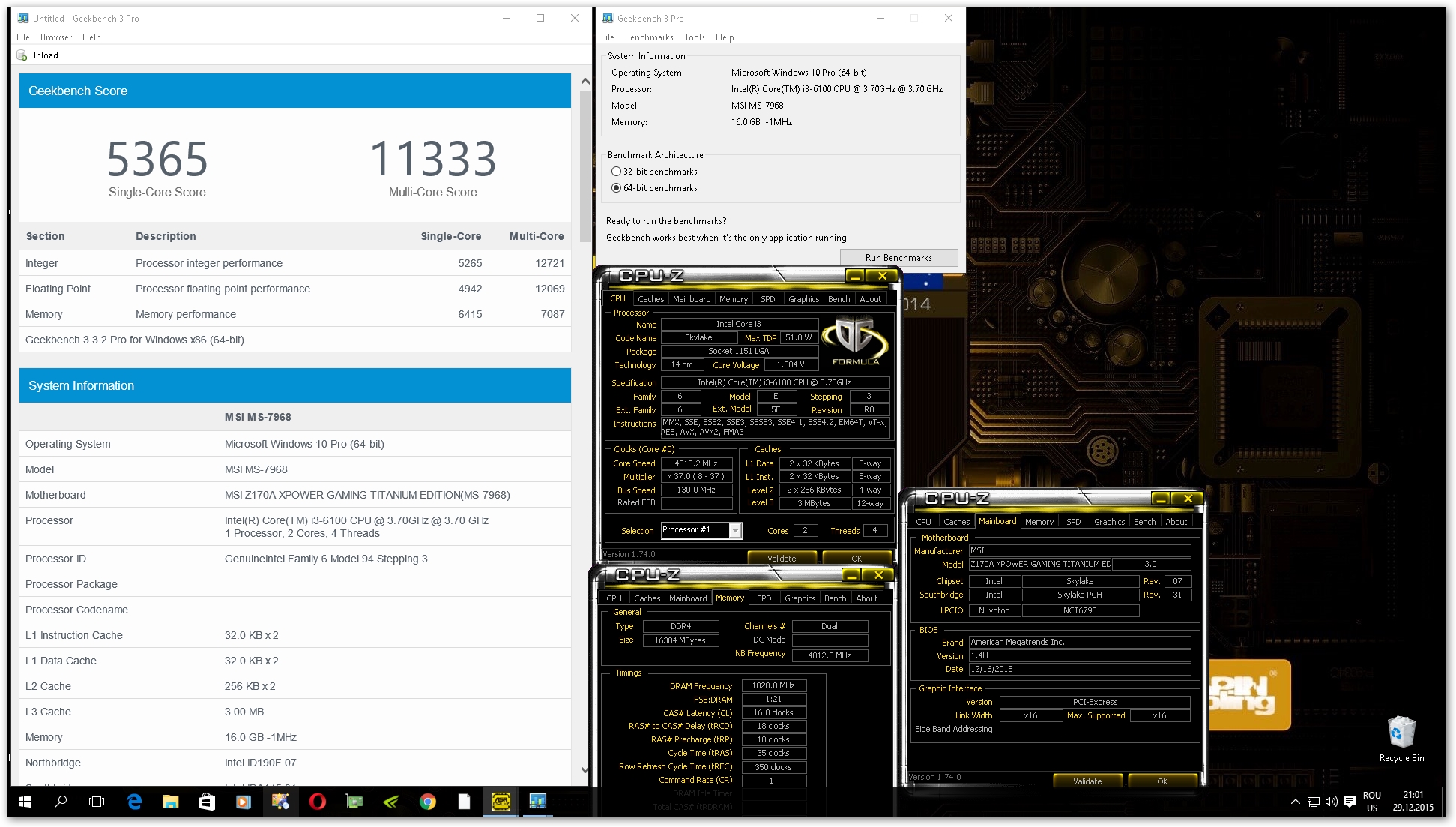Open the volume control tray icon
1456x827 pixels.
coord(1332,802)
